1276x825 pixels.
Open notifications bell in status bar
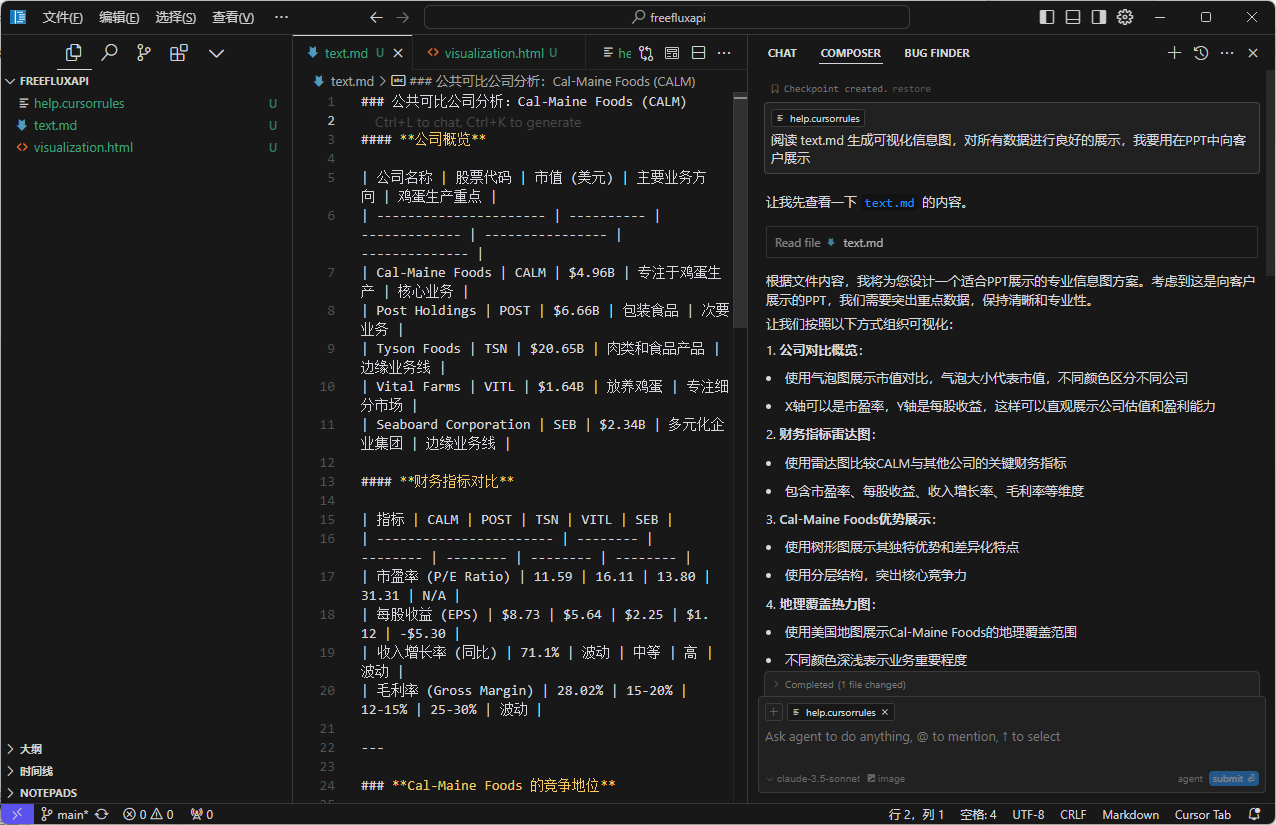pyautogui.click(x=1256, y=814)
